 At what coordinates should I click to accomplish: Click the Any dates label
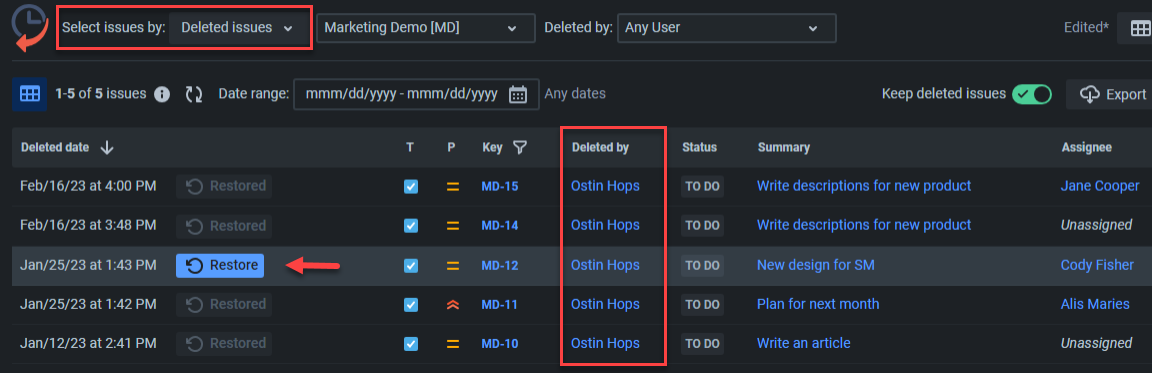pos(575,94)
